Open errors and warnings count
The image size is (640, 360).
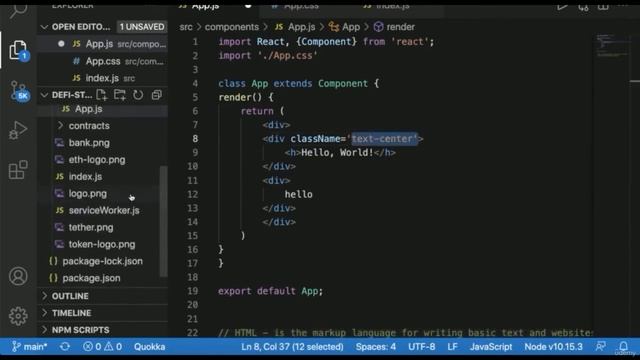102,347
